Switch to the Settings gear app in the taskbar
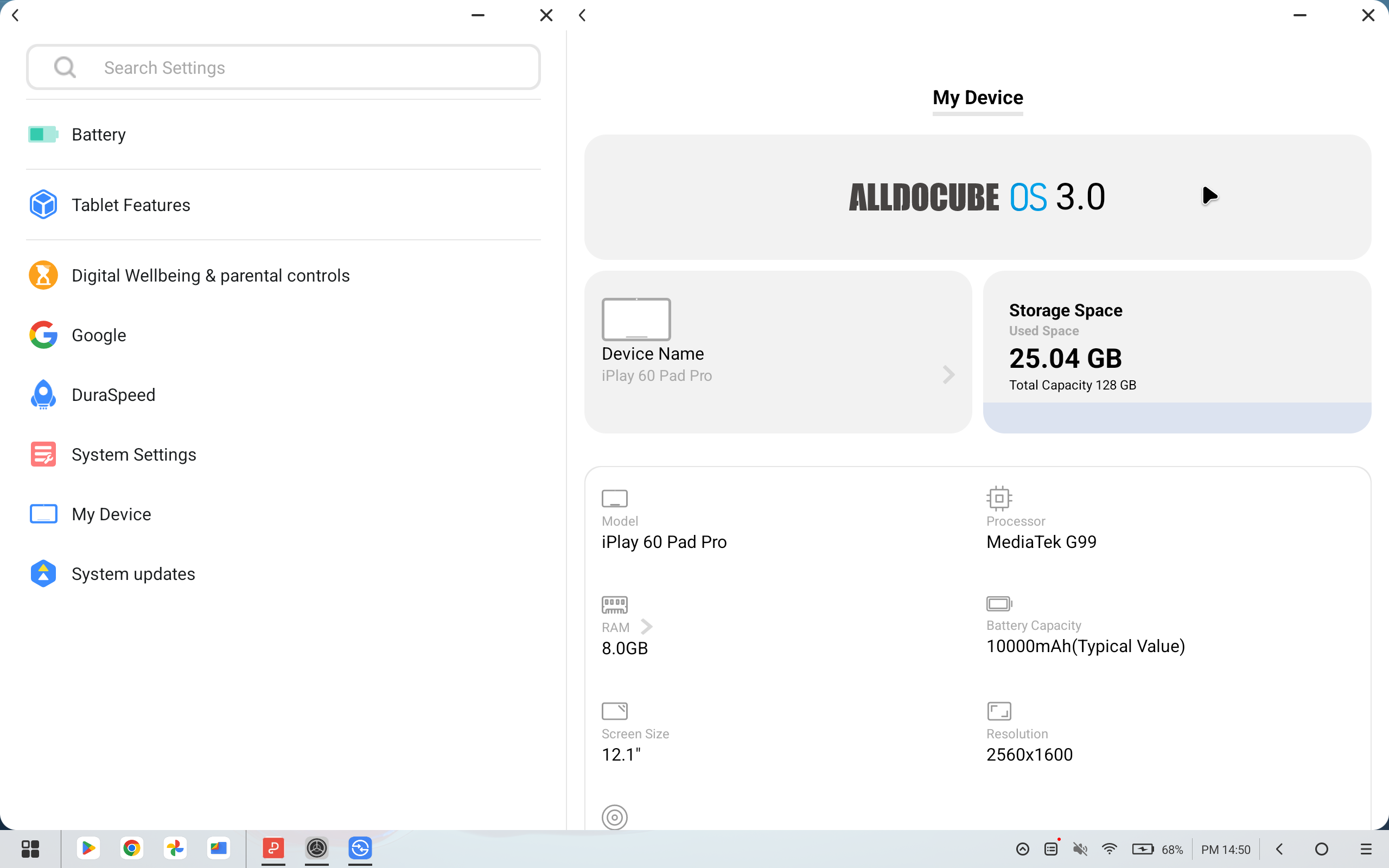Screen dimensions: 1389x868 (317, 848)
